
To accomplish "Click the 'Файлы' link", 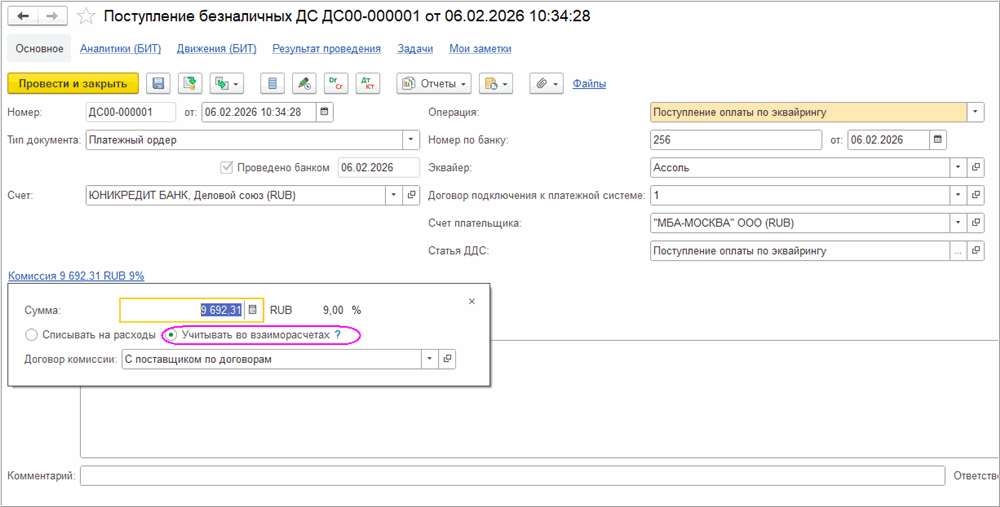I will (589, 84).
